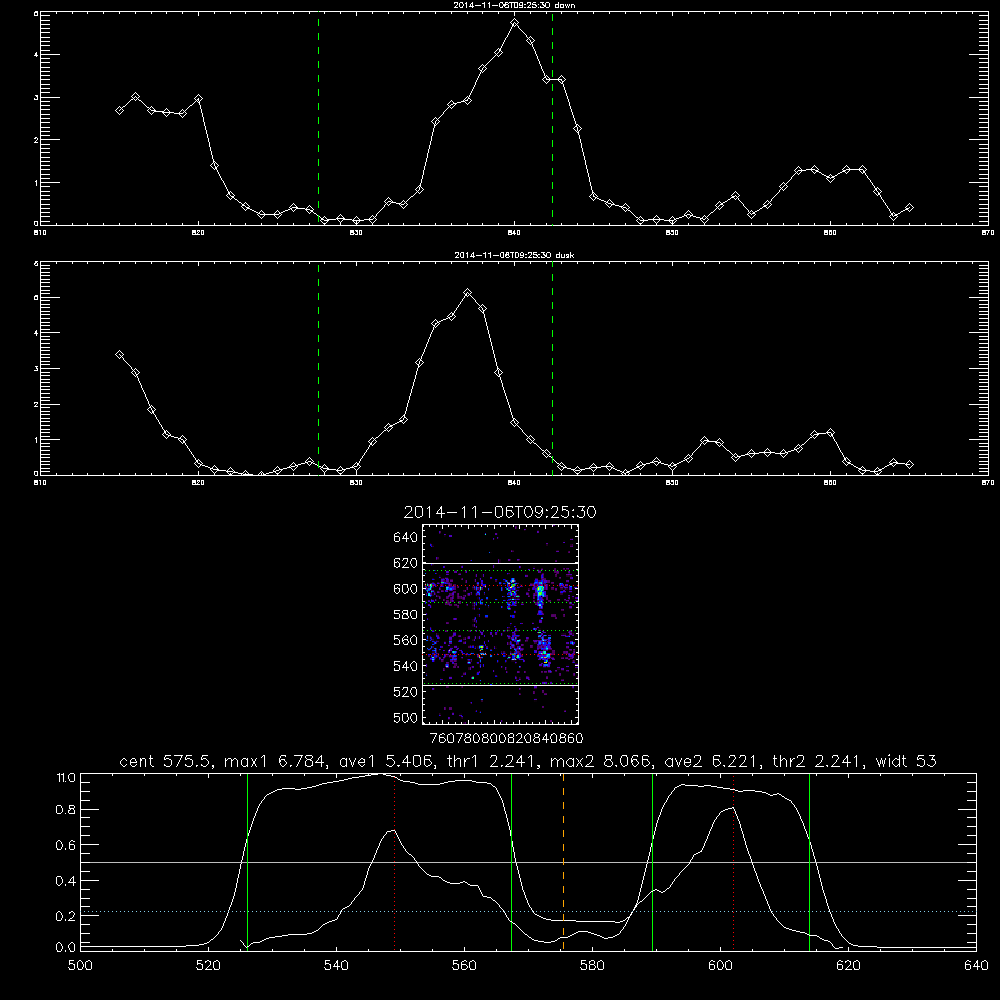Click the green vertical line near 567
The width and height of the screenshot is (1000, 1000).
coord(511,861)
